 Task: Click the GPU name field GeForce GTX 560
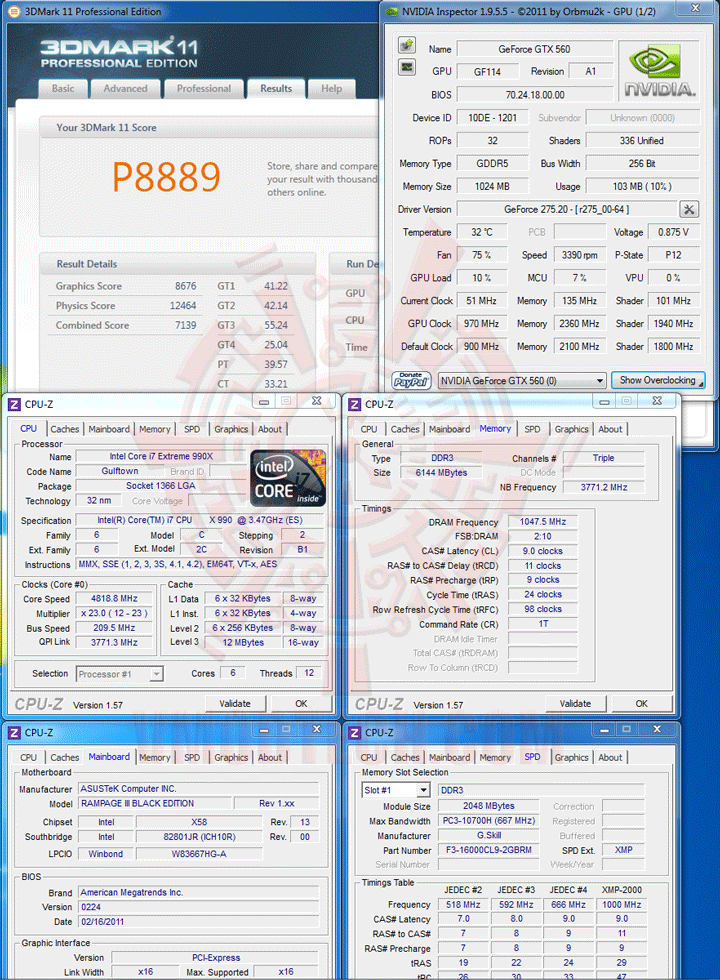pyautogui.click(x=534, y=49)
